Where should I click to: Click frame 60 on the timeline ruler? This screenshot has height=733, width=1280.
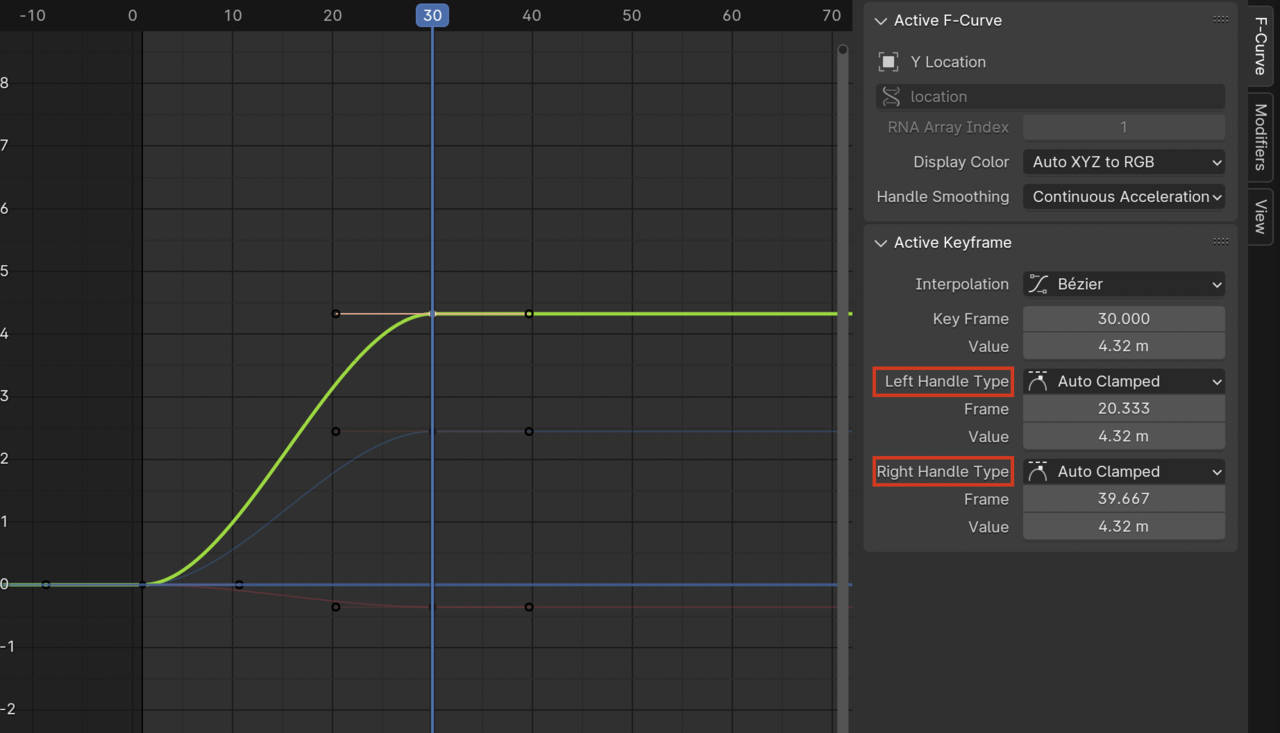coord(731,16)
